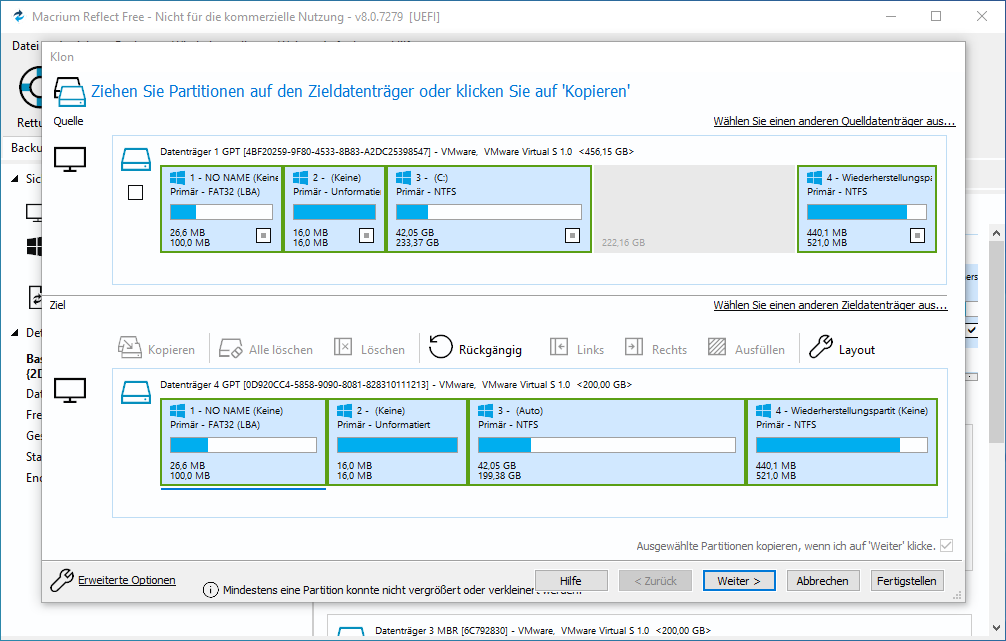Click the Alle löschen icon
The height and width of the screenshot is (641, 1006).
coord(231,348)
